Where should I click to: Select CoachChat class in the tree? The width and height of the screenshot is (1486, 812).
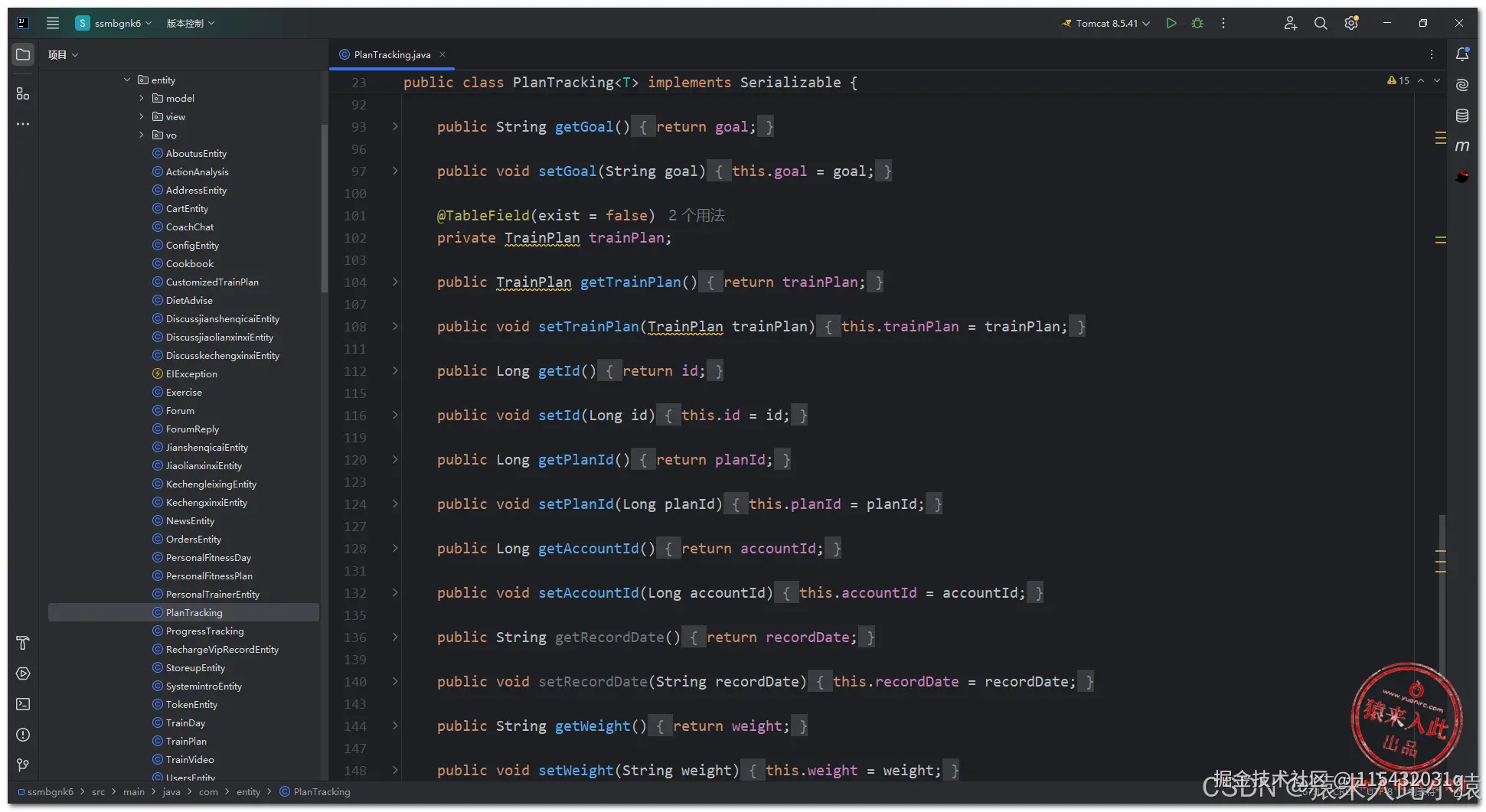pos(190,227)
